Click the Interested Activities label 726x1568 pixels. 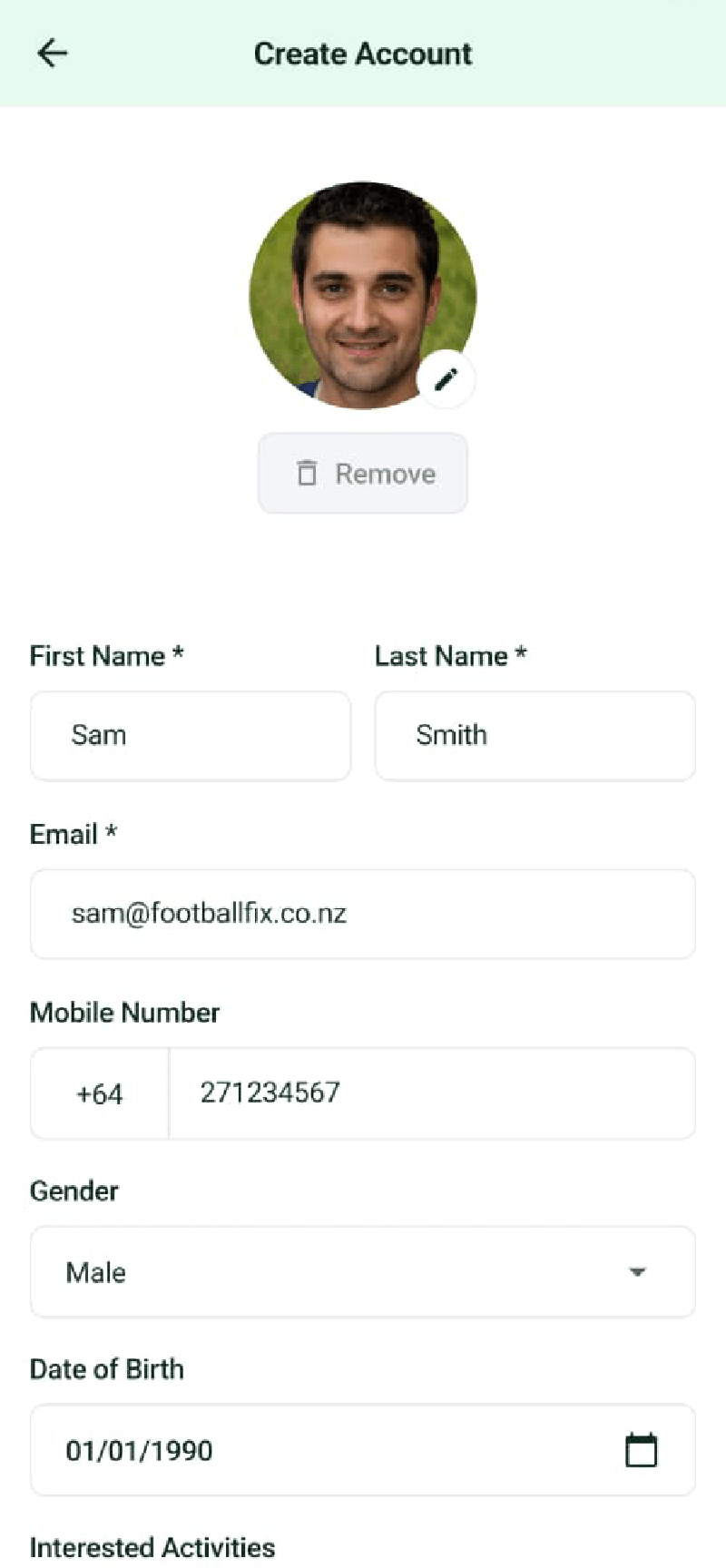[152, 1547]
